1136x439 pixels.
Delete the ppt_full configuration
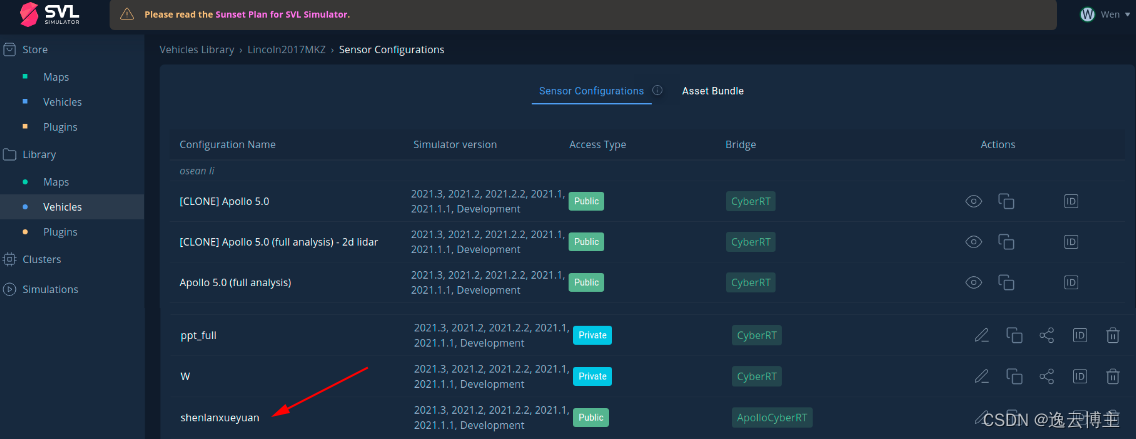click(1112, 335)
